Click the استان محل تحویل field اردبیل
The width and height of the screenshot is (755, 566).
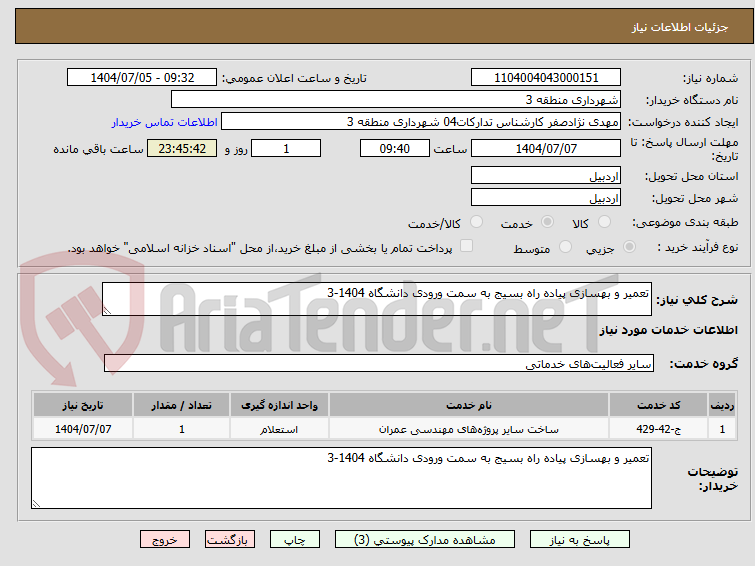tap(546, 175)
